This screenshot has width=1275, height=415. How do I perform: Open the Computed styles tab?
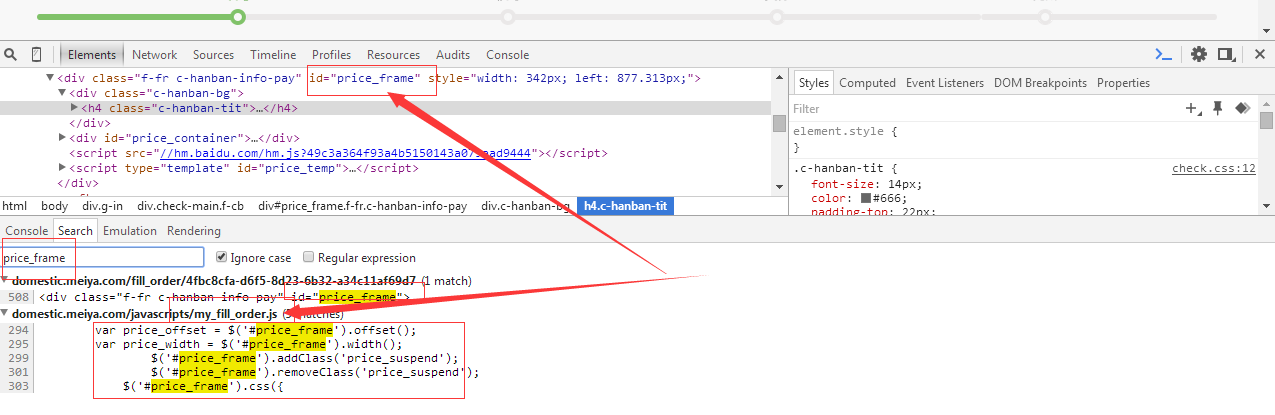click(x=867, y=83)
